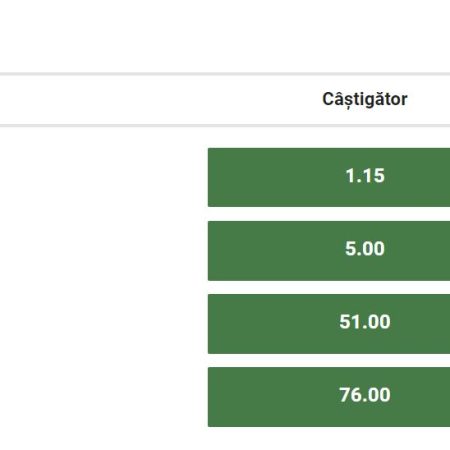The image size is (450, 450).
Task: Choose the 51.00 odds button
Action: tap(329, 324)
